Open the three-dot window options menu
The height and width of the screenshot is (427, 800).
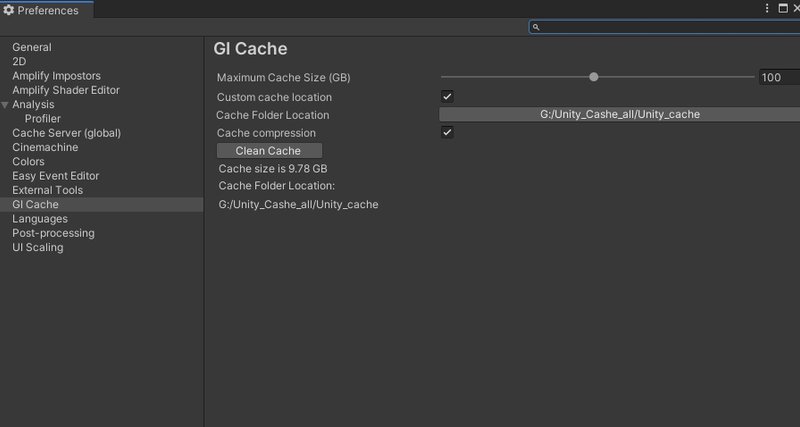point(767,8)
